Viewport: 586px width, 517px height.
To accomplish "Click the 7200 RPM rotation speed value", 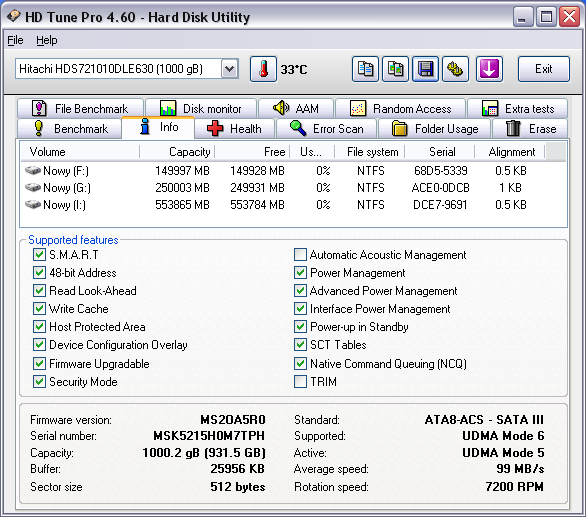I will pyautogui.click(x=515, y=487).
